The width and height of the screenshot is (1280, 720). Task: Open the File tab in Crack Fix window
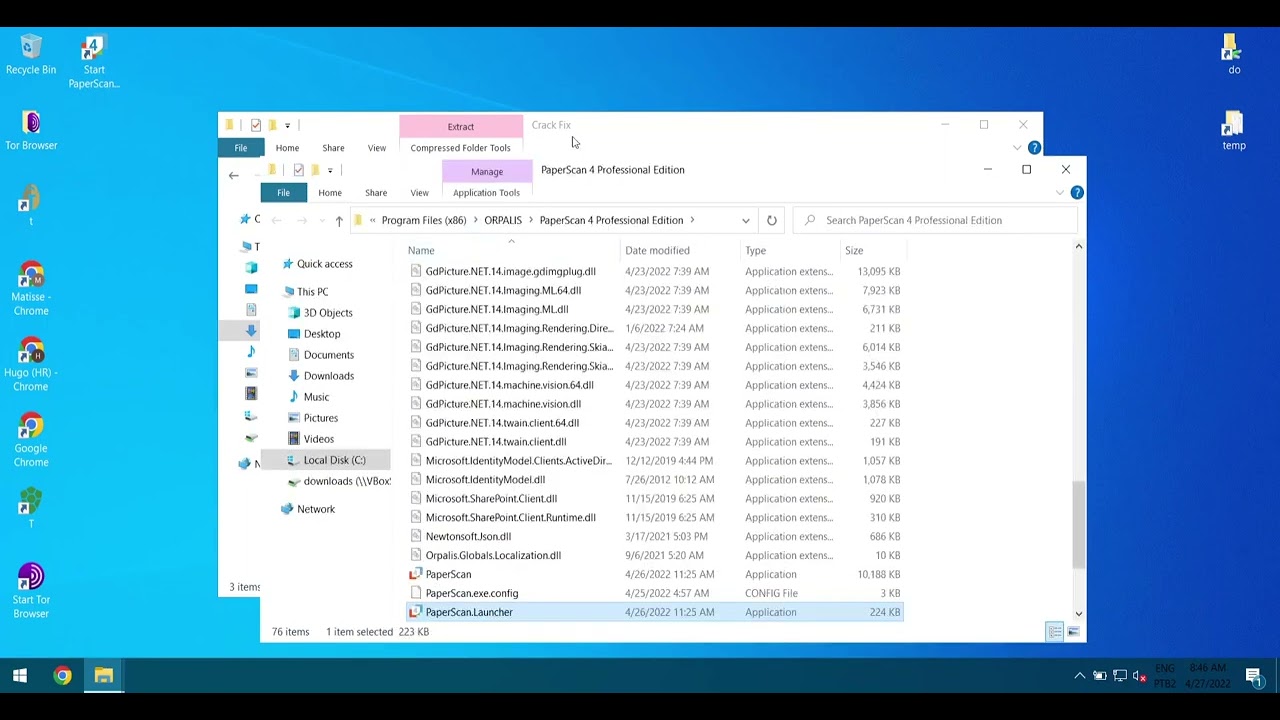(241, 148)
